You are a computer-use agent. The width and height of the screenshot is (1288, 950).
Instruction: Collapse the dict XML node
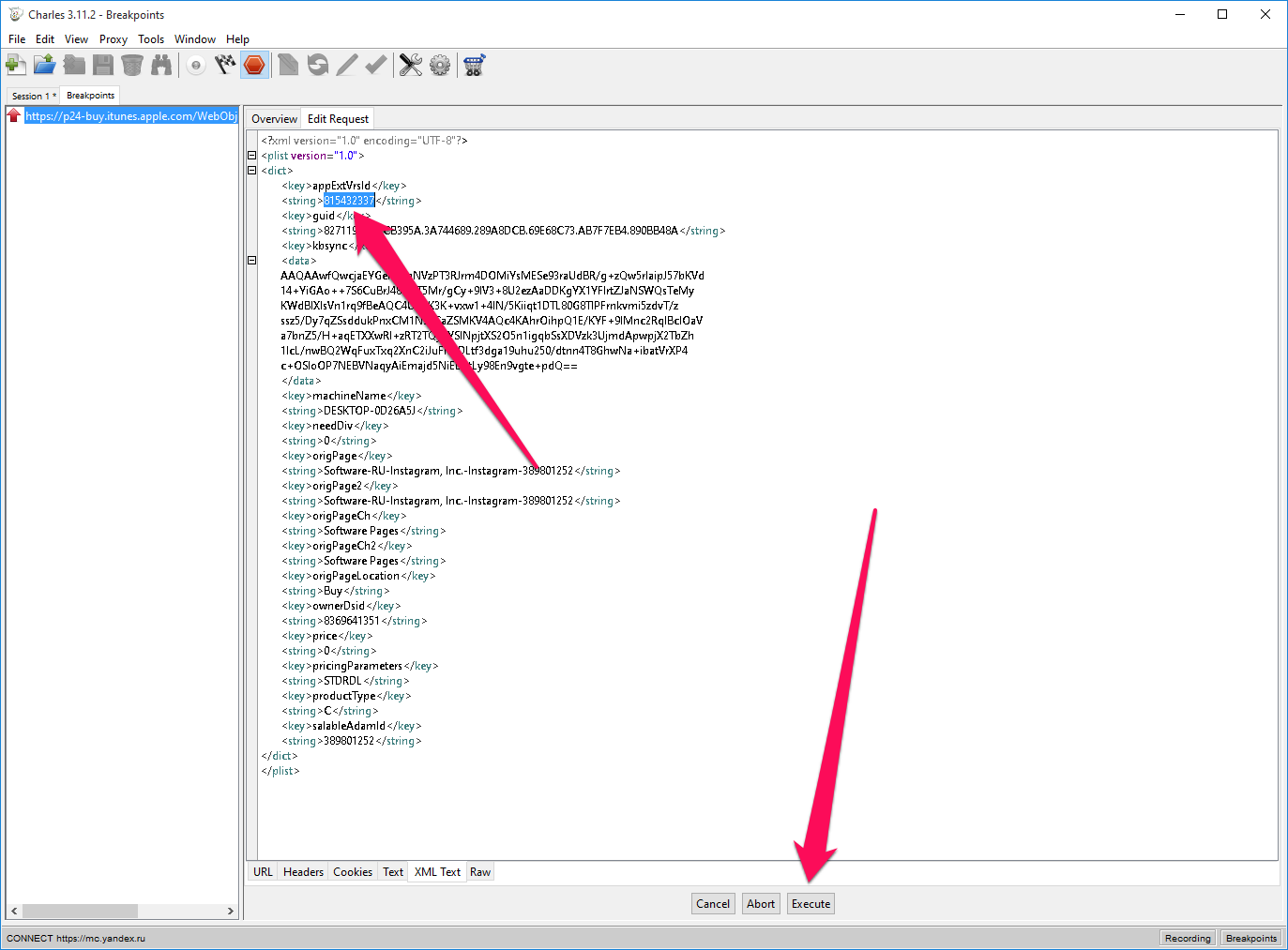[x=251, y=171]
